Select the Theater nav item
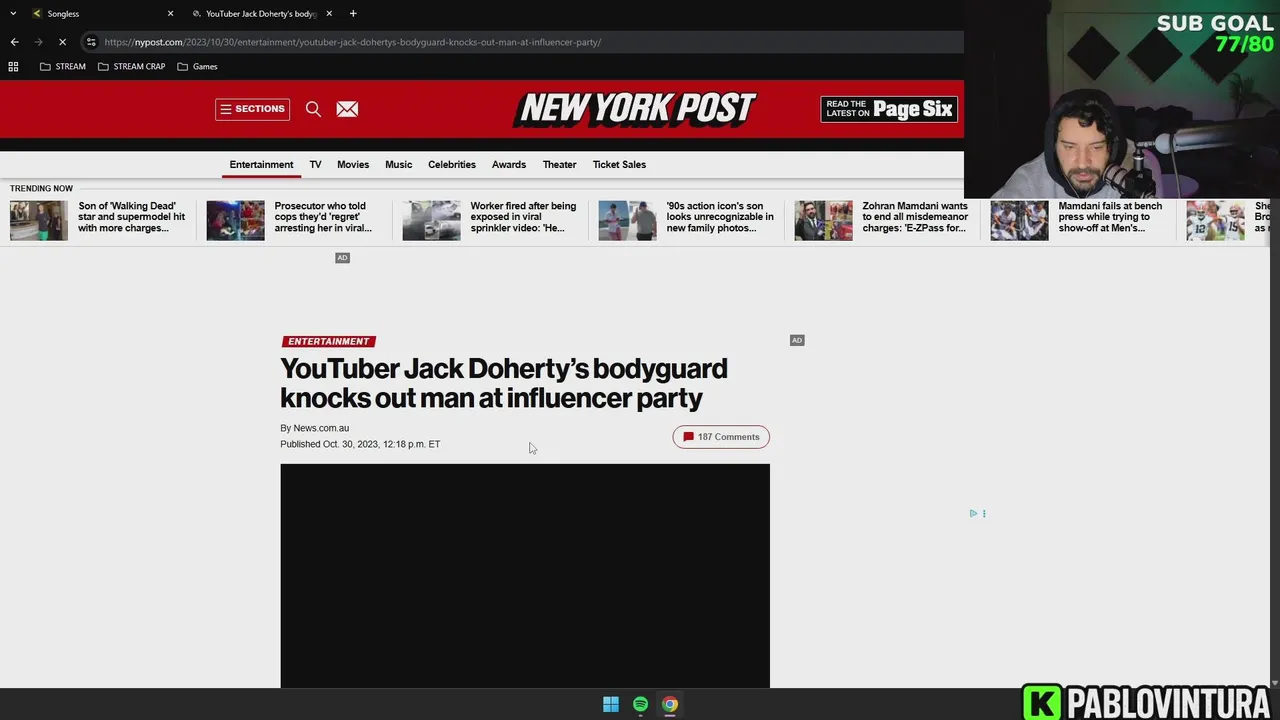Viewport: 1280px width, 720px height. pyautogui.click(x=559, y=164)
